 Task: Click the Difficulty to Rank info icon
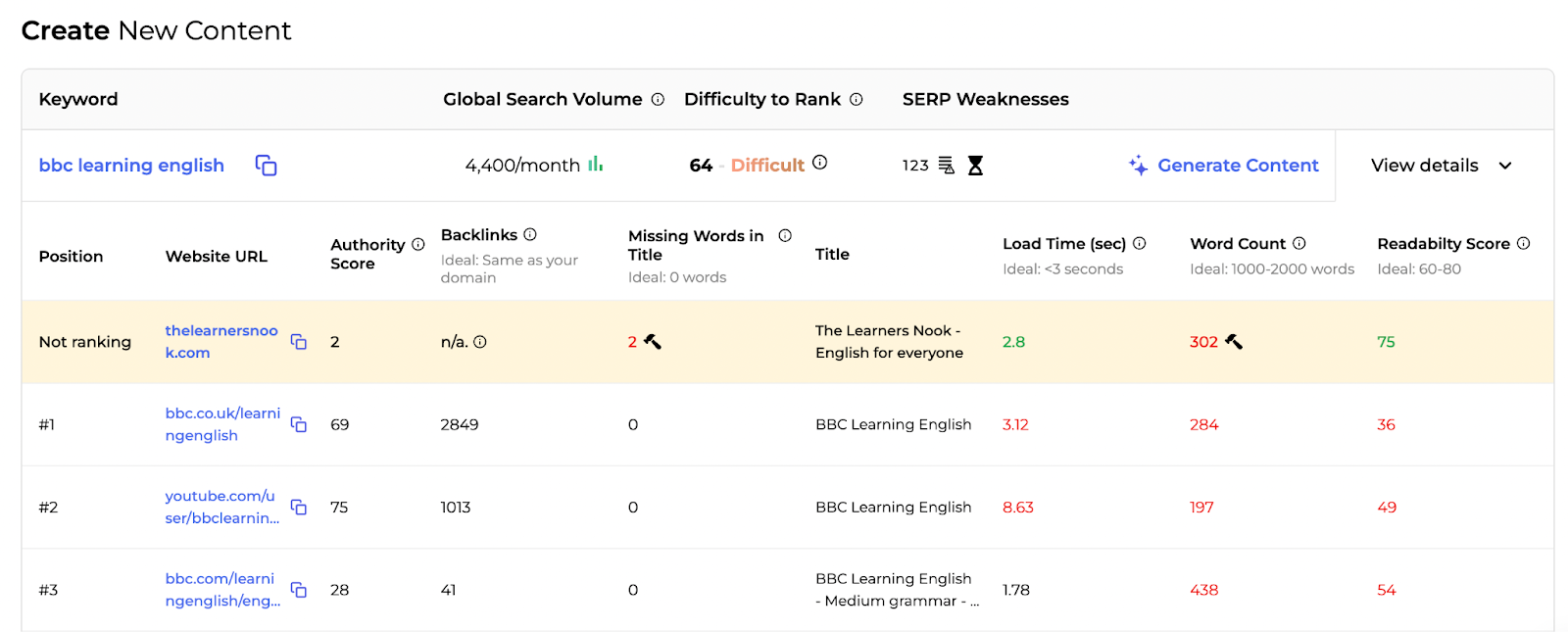[x=856, y=99]
